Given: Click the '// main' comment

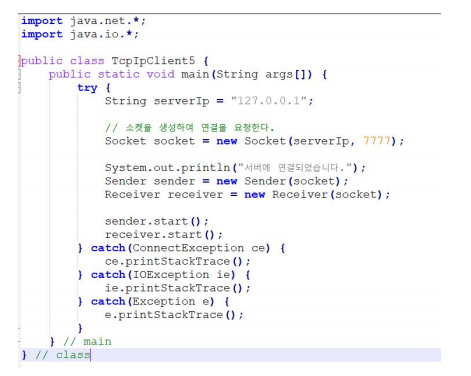Looking at the screenshot, I should (87, 342).
